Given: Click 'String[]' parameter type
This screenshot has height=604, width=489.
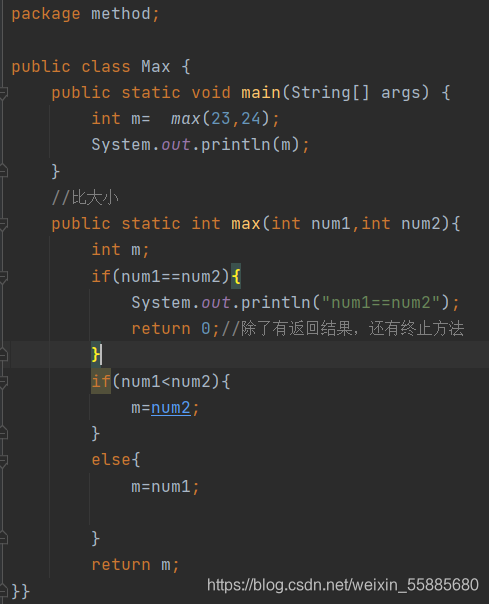Looking at the screenshot, I should (330, 93).
